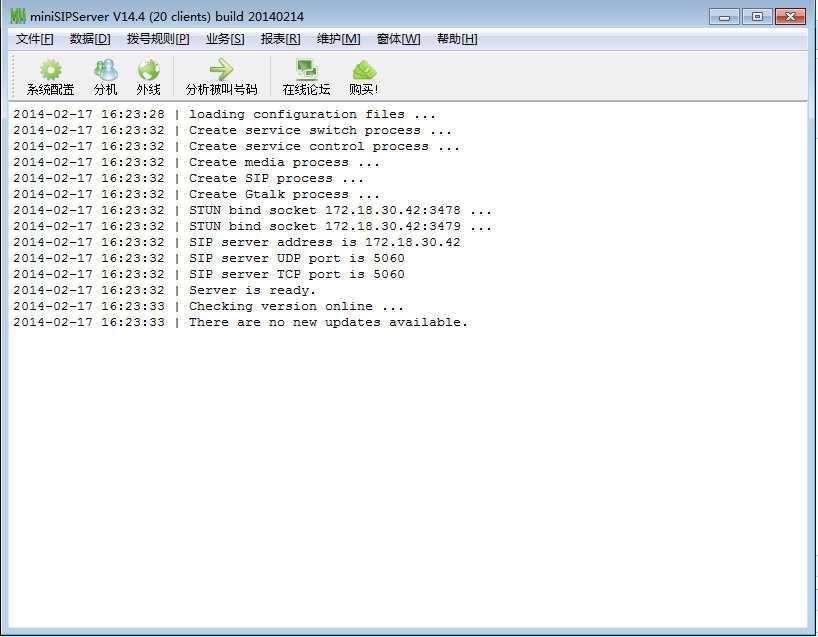This screenshot has height=637, width=818.
Task: Select the 'Create SIP process' log line
Action: 188,178
